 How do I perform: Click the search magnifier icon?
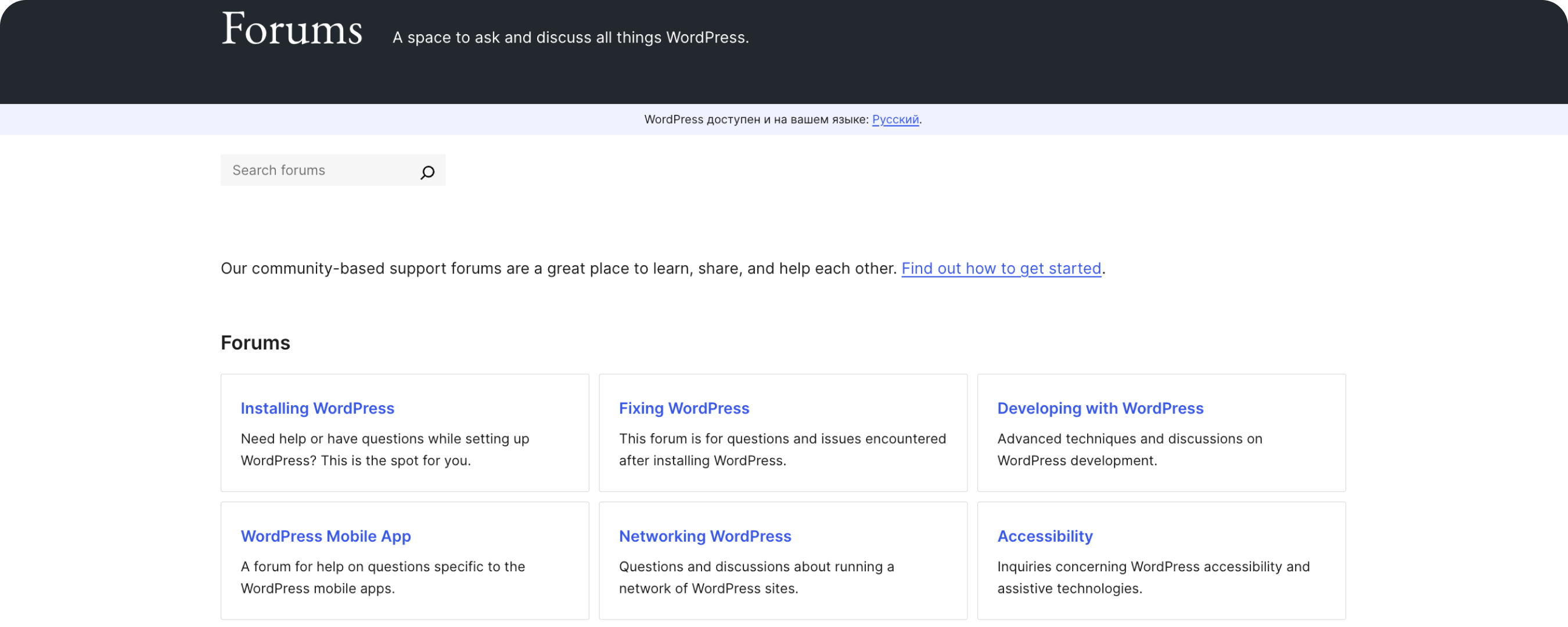coord(428,172)
